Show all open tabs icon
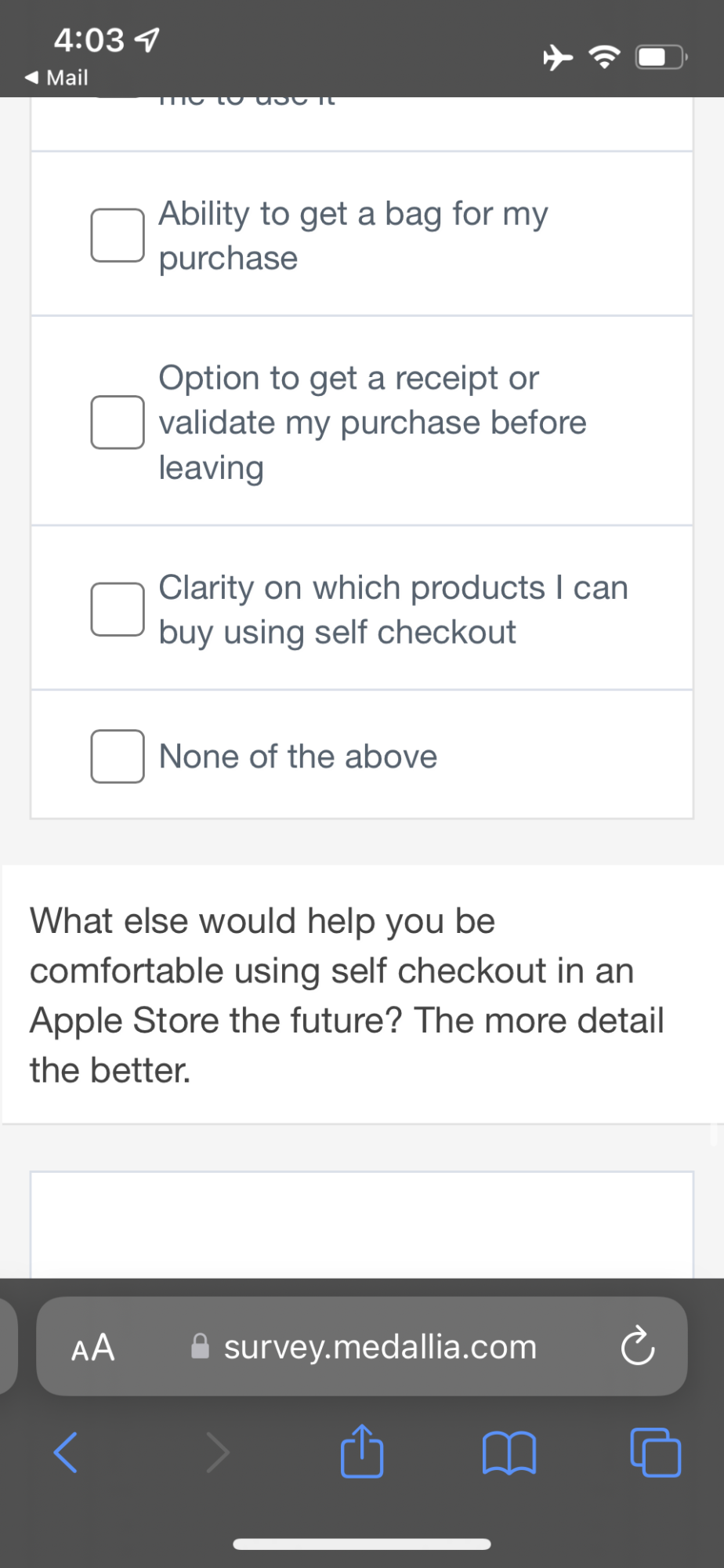Viewport: 724px width, 1568px height. [656, 1453]
